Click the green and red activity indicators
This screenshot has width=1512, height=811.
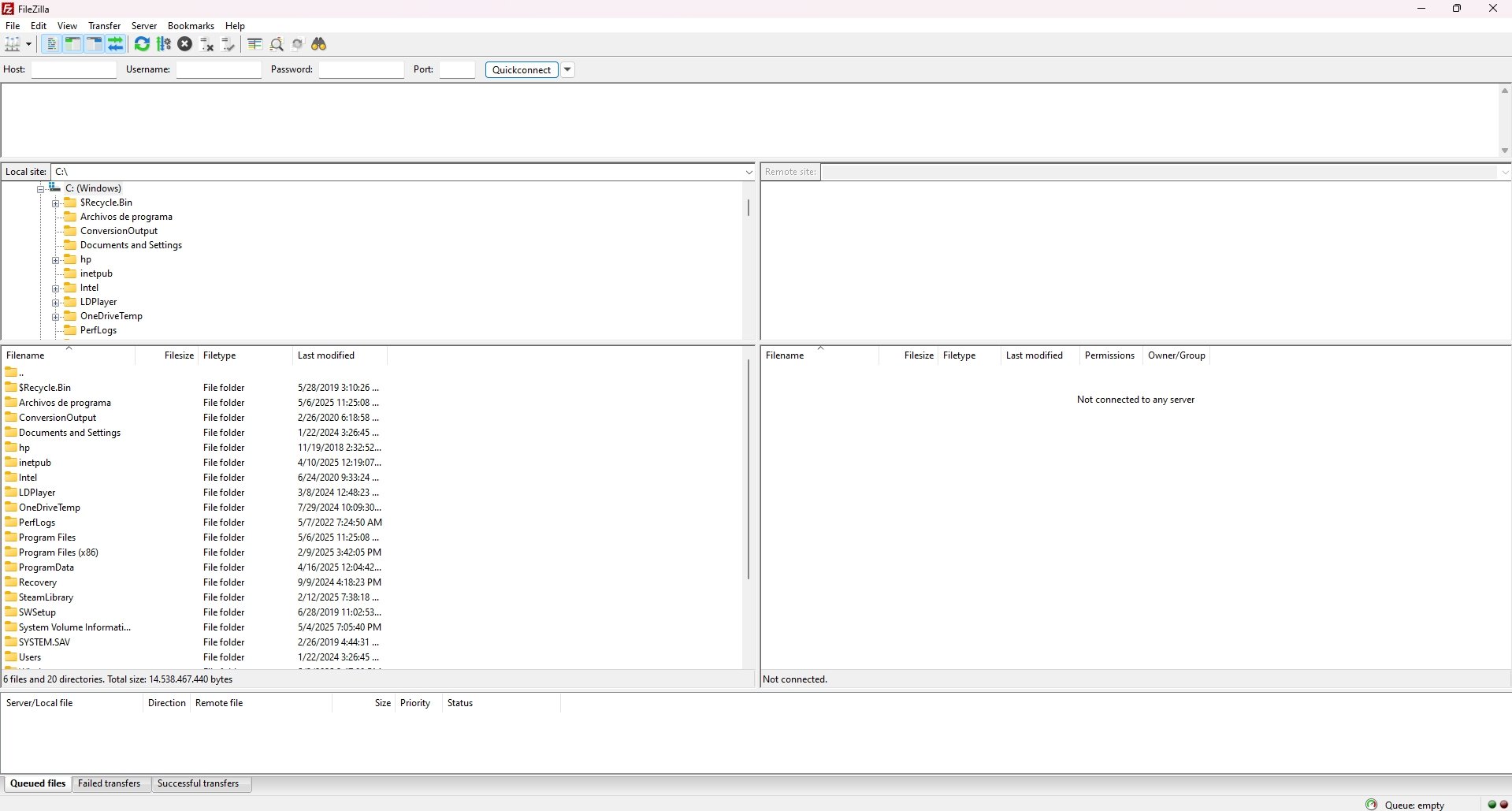1498,805
